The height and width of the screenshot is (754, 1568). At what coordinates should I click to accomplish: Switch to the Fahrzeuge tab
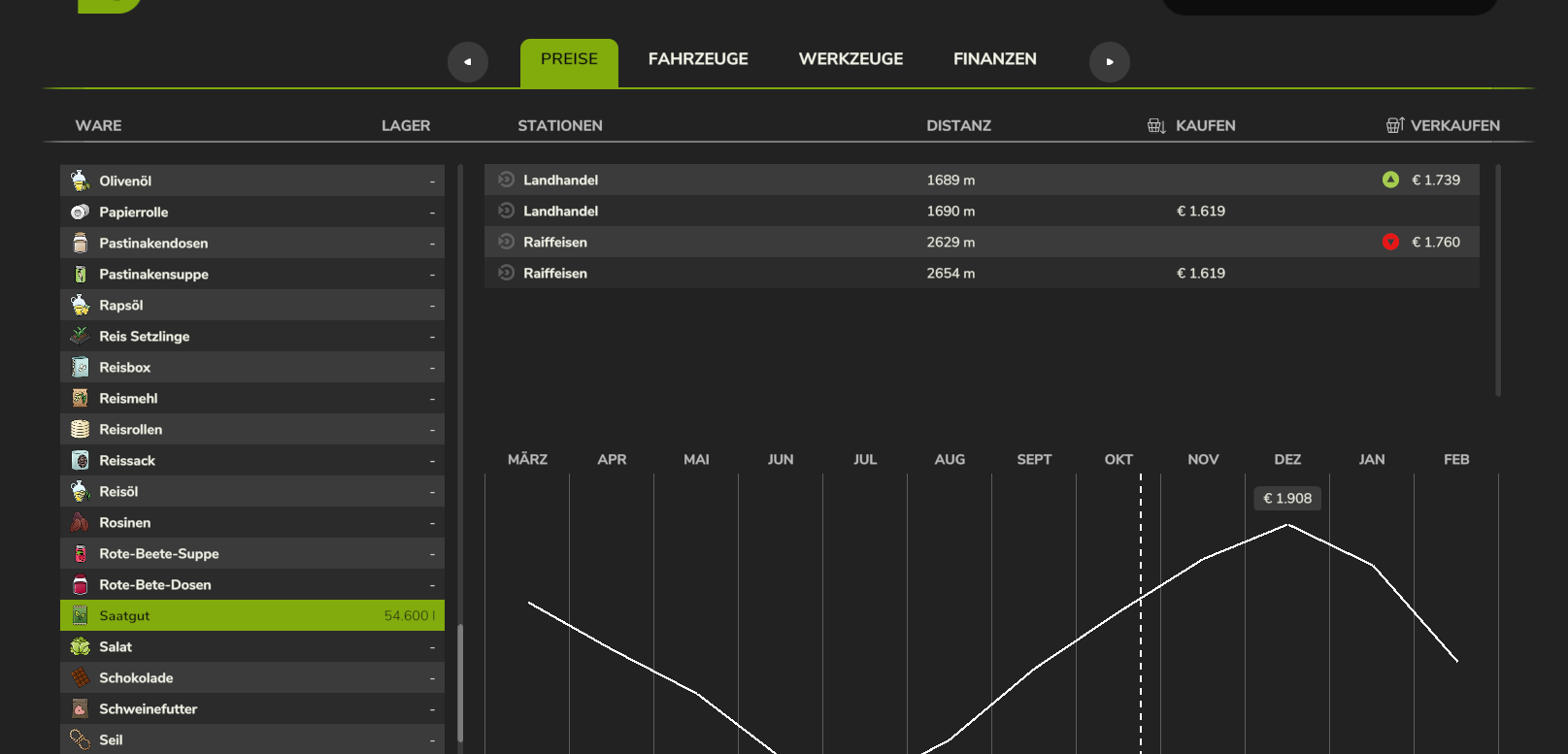(697, 59)
